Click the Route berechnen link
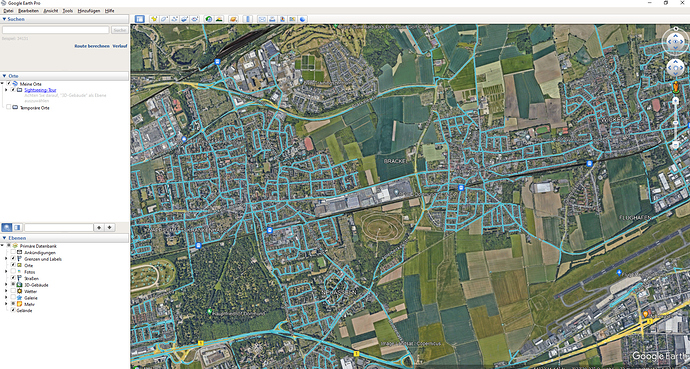This screenshot has width=690, height=369. click(x=92, y=46)
